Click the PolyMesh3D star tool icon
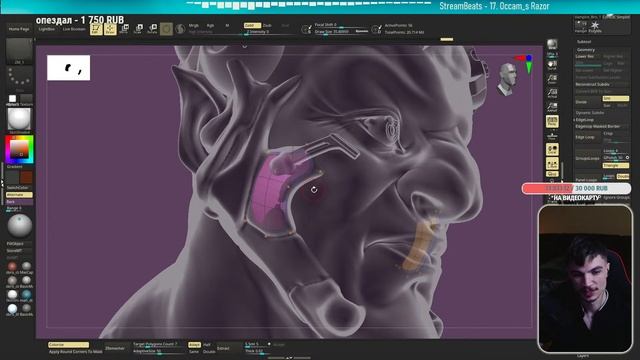The image size is (640, 360). [595, 26]
